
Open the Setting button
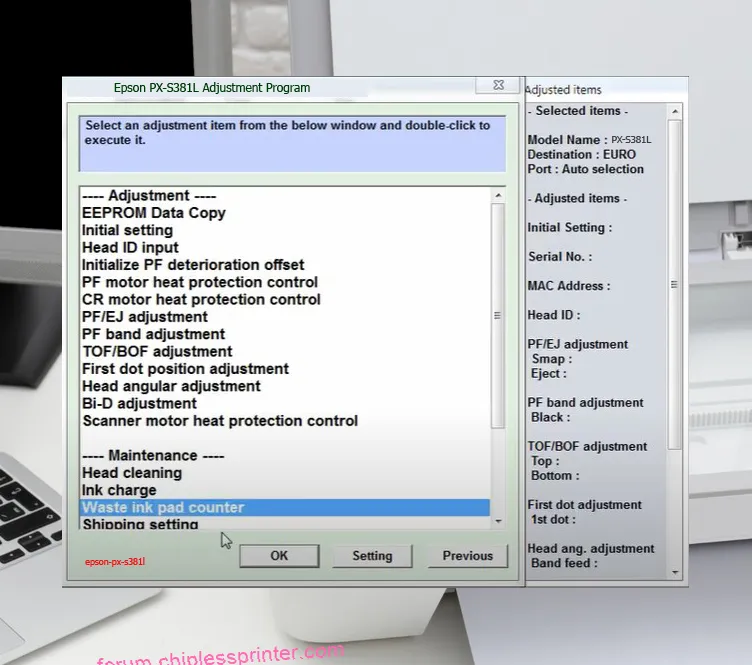pos(372,556)
